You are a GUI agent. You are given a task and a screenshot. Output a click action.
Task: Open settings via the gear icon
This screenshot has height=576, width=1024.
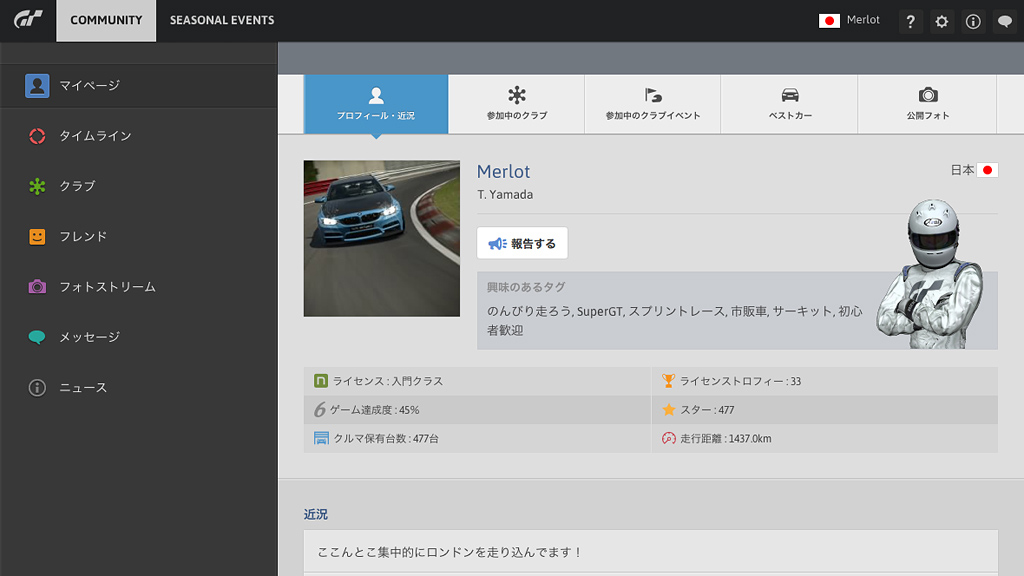[941, 21]
